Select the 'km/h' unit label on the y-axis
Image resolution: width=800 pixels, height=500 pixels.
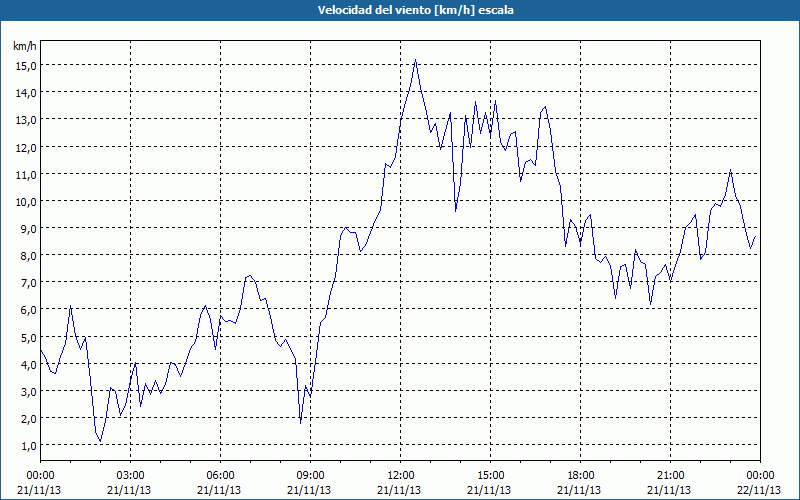24,46
